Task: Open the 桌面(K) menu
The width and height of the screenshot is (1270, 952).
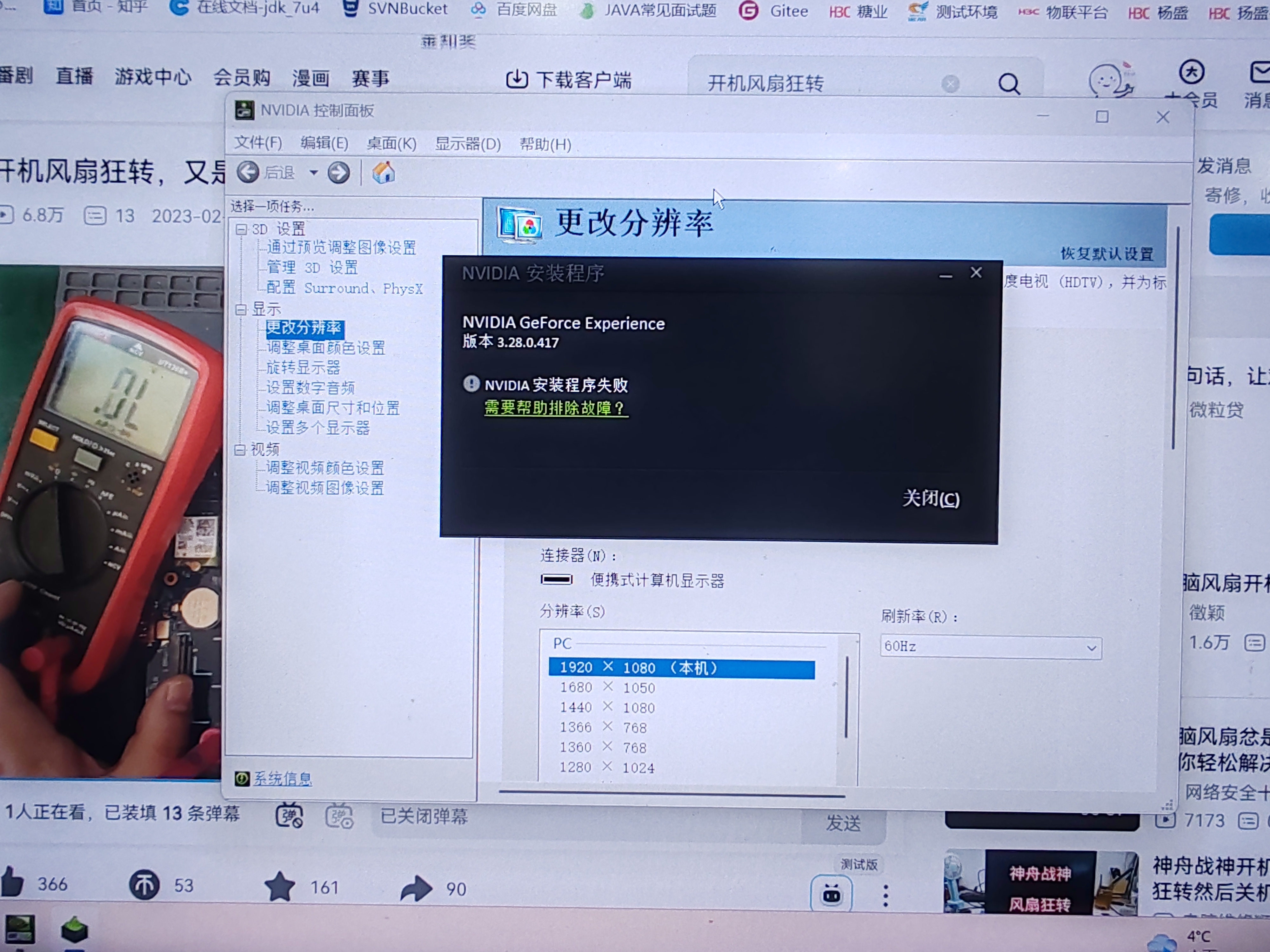Action: (x=391, y=143)
